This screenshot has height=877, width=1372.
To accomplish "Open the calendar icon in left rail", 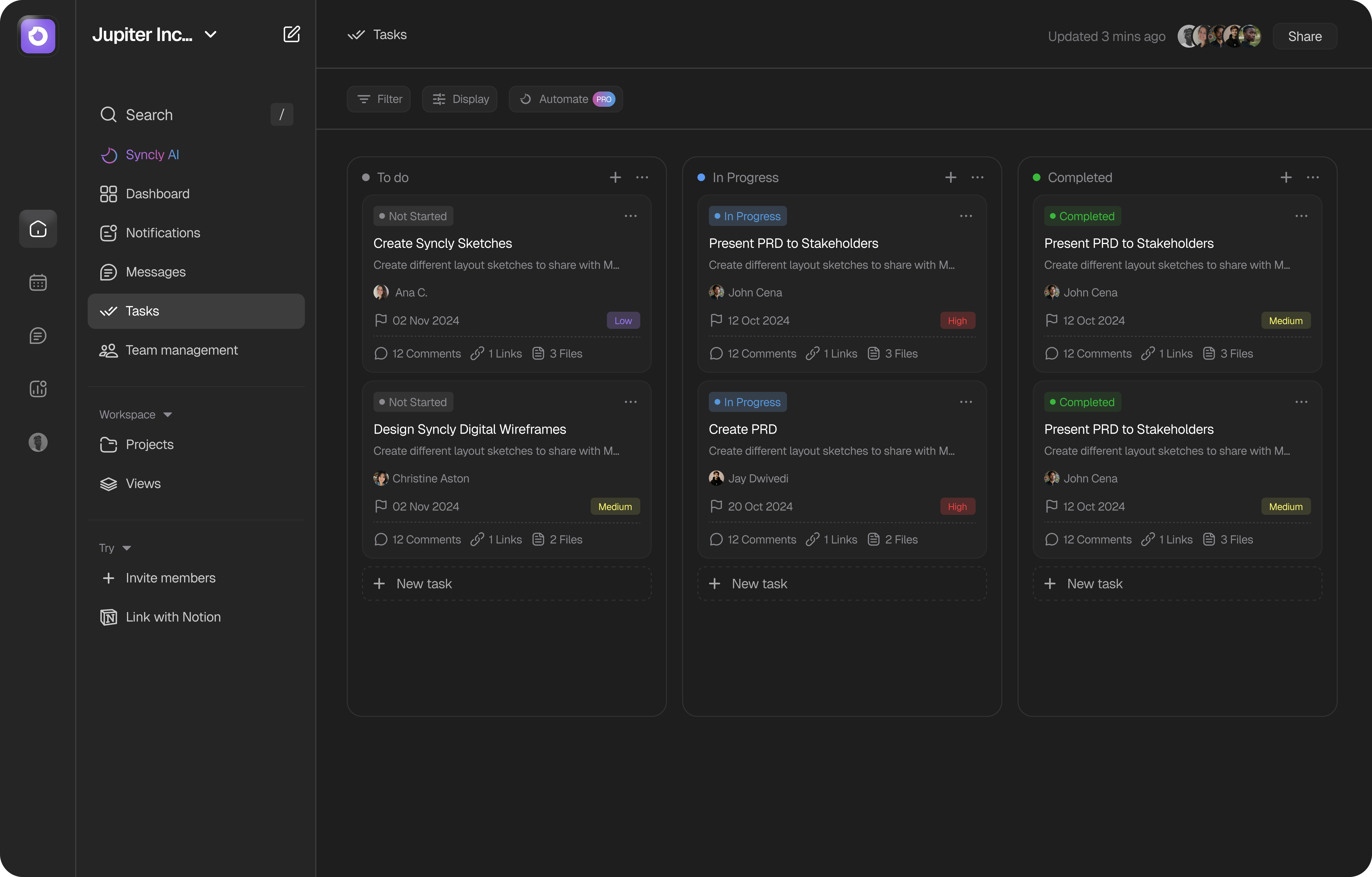I will coord(38,282).
